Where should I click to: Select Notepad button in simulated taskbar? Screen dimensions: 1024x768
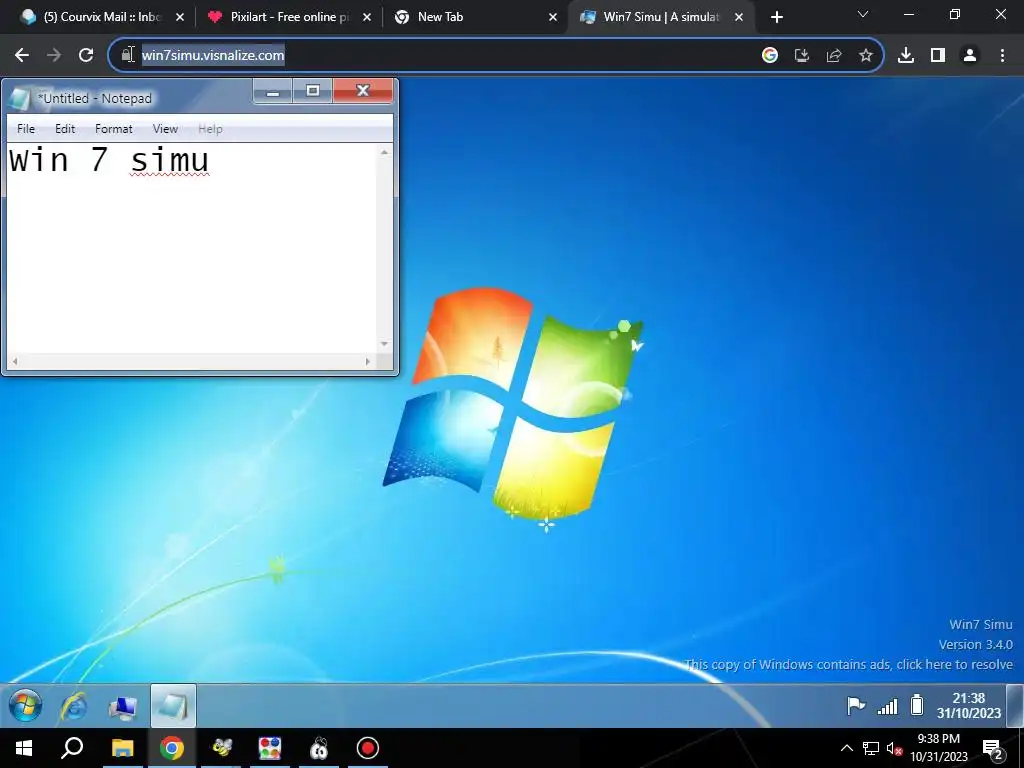173,706
